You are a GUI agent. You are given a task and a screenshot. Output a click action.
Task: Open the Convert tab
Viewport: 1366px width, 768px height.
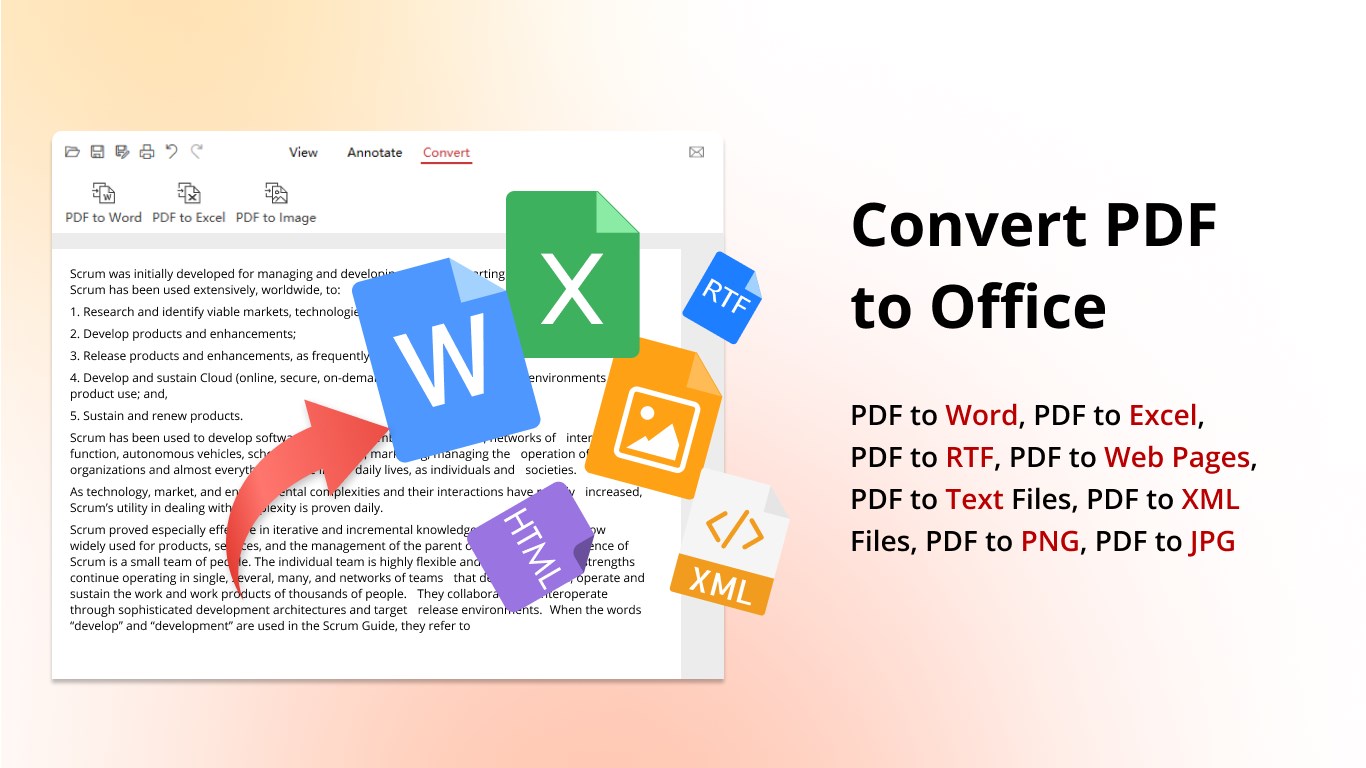point(446,152)
